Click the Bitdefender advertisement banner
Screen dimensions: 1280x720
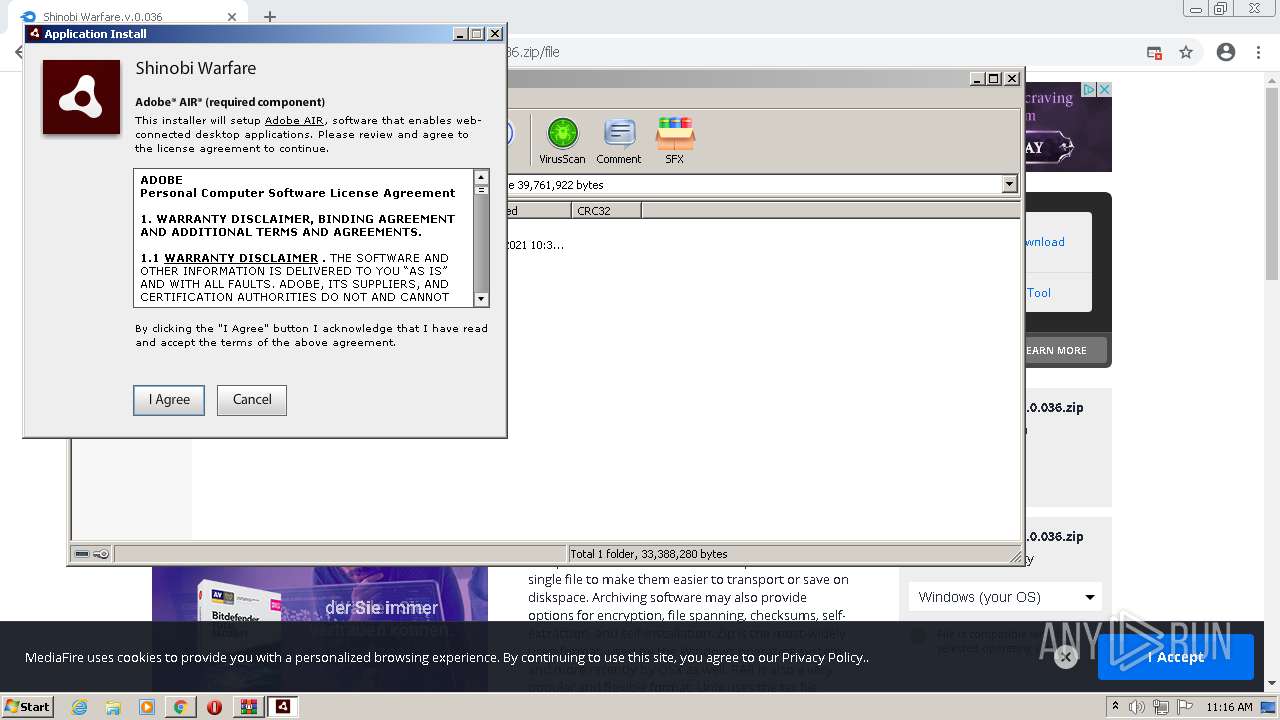tap(320, 603)
